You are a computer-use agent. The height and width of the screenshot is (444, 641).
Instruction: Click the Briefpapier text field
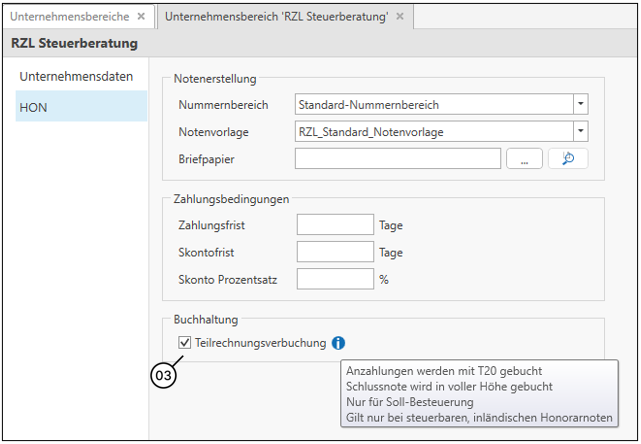[x=398, y=158]
